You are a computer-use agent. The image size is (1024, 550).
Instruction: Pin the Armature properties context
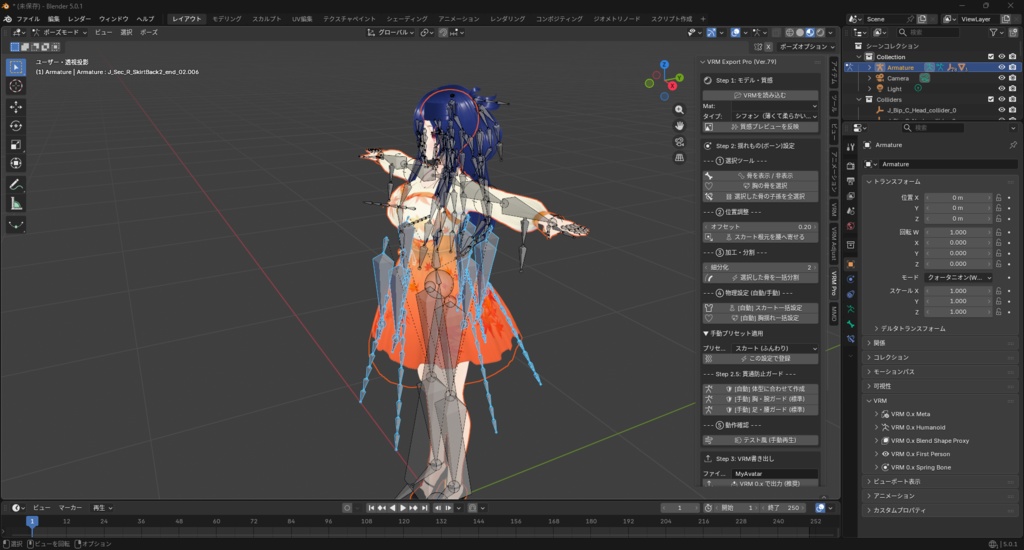pos(1013,145)
